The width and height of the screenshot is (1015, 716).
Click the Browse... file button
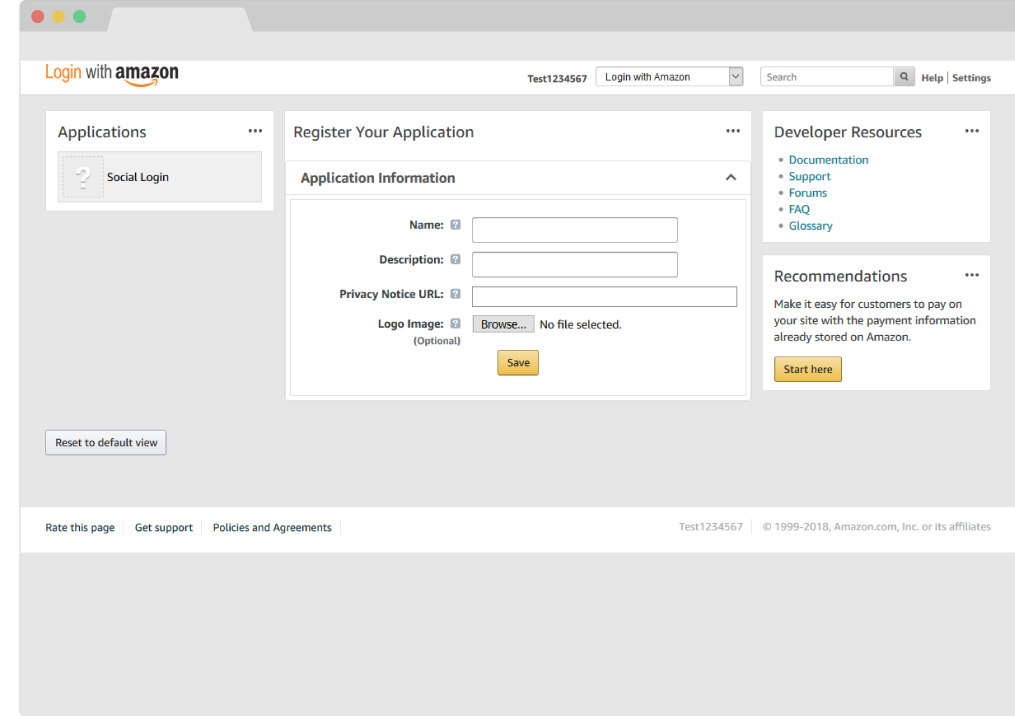pyautogui.click(x=503, y=325)
